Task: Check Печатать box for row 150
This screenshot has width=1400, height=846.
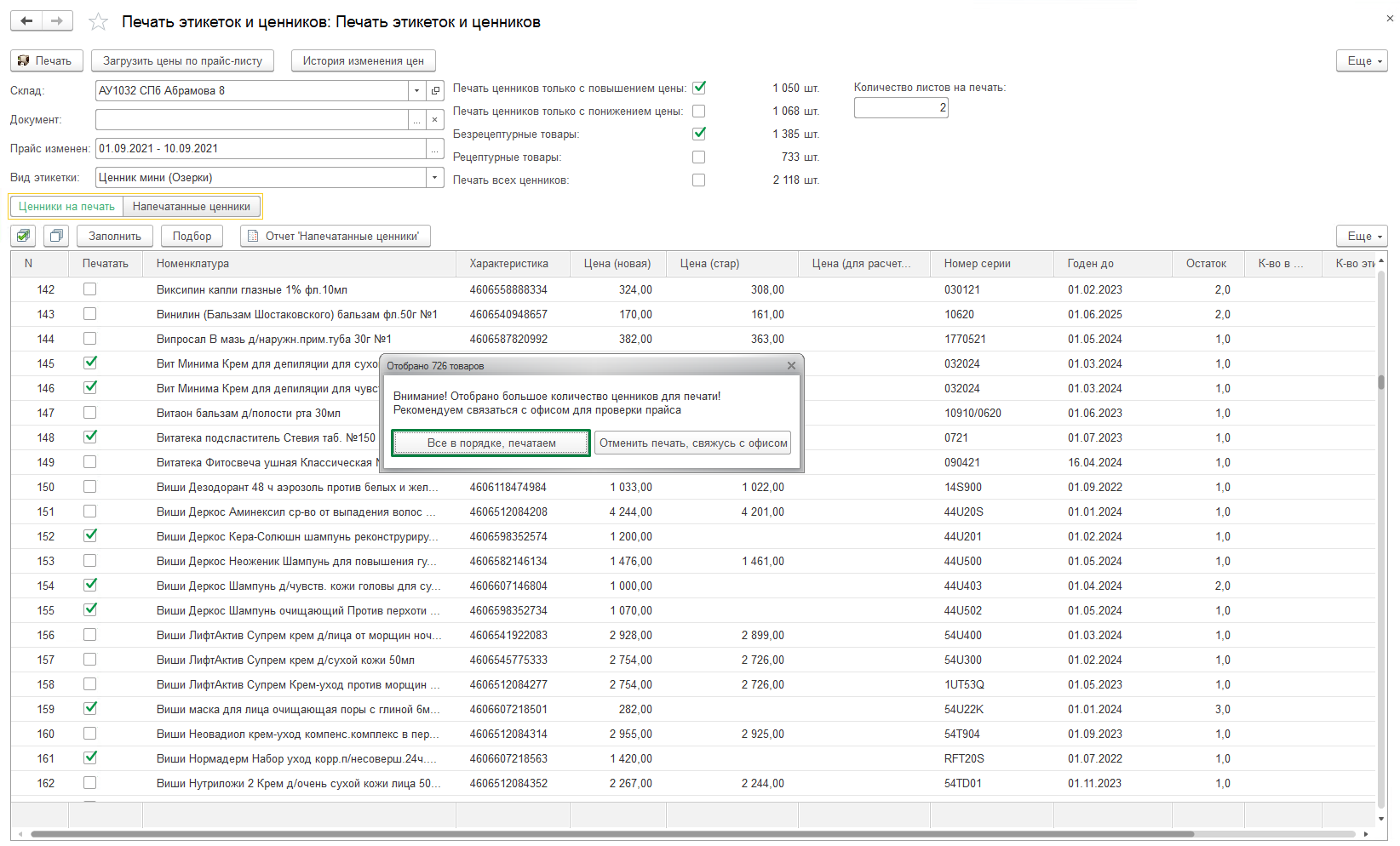Action: 89,487
